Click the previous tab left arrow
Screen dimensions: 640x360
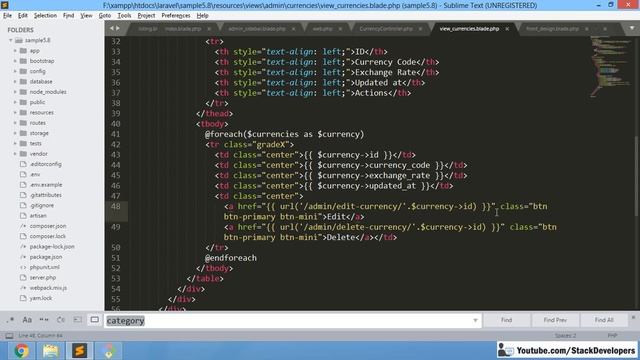[112, 28]
